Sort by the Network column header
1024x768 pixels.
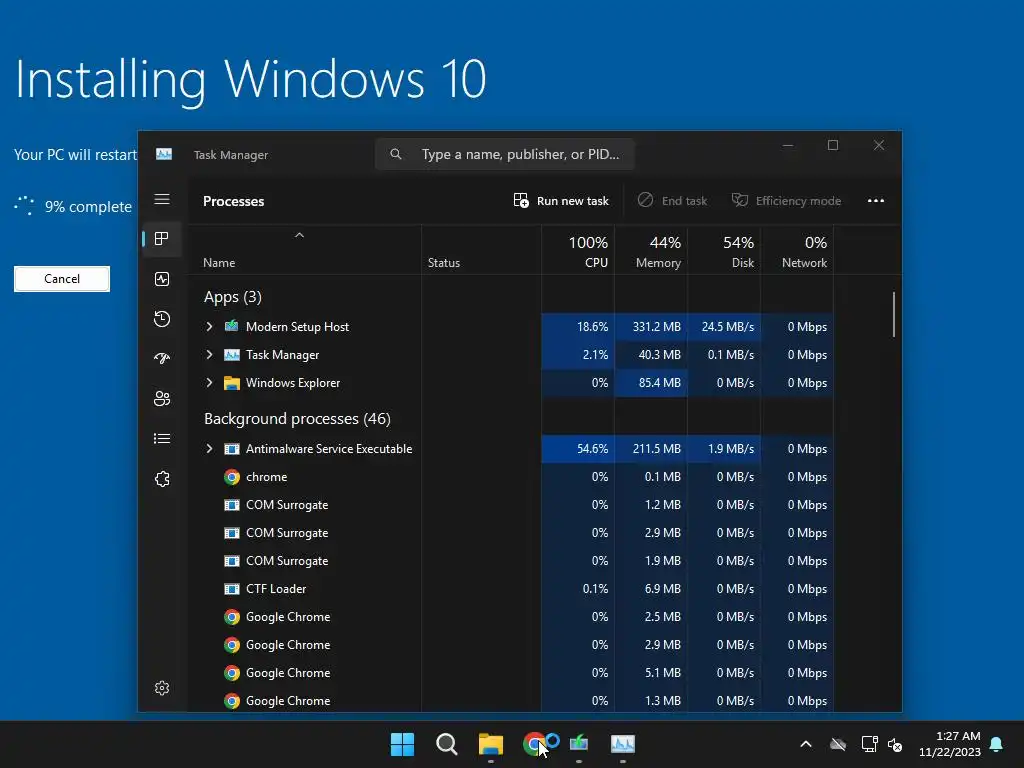[797, 251]
